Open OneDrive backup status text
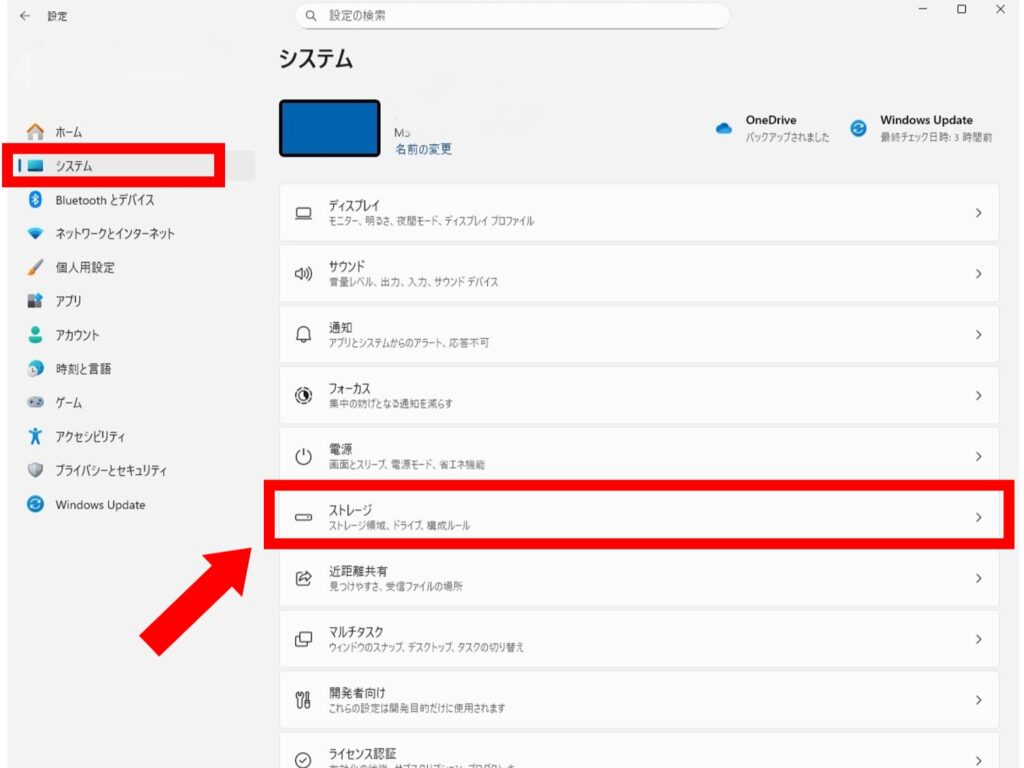The image size is (1024, 768). tap(788, 137)
